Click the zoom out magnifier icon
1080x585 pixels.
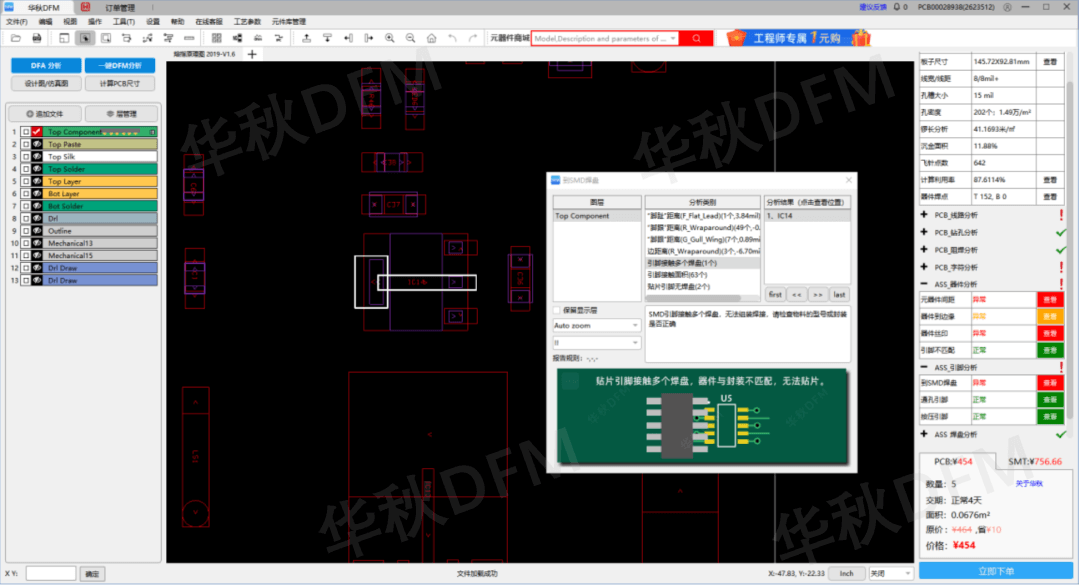pyautogui.click(x=411, y=39)
